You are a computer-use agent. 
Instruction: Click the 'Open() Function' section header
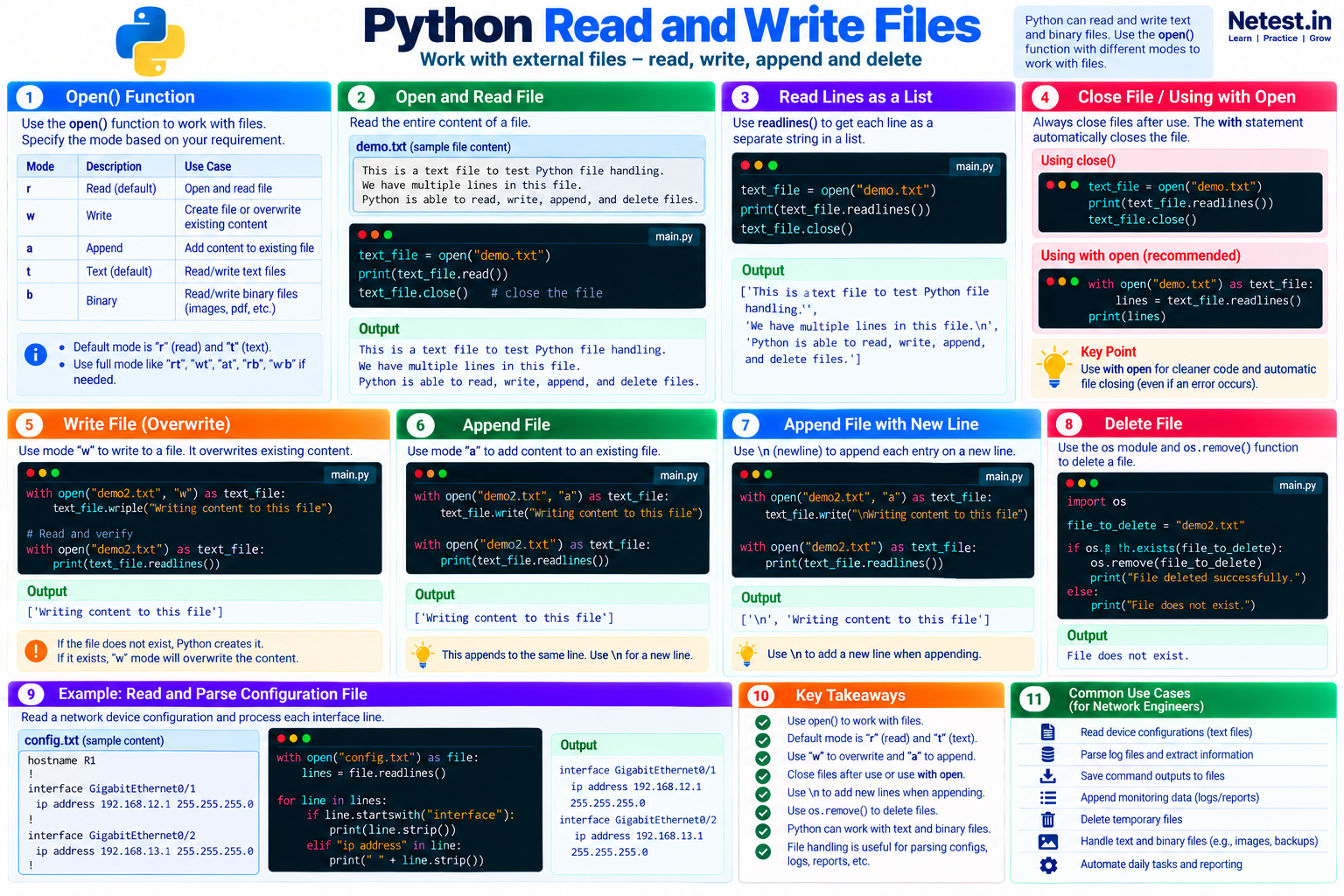point(169,97)
